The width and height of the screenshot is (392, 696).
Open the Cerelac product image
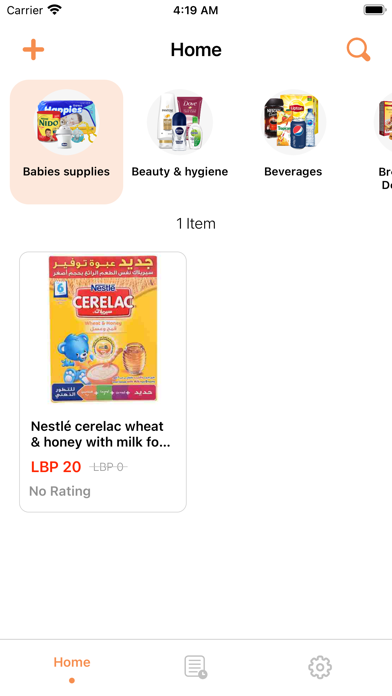click(103, 329)
